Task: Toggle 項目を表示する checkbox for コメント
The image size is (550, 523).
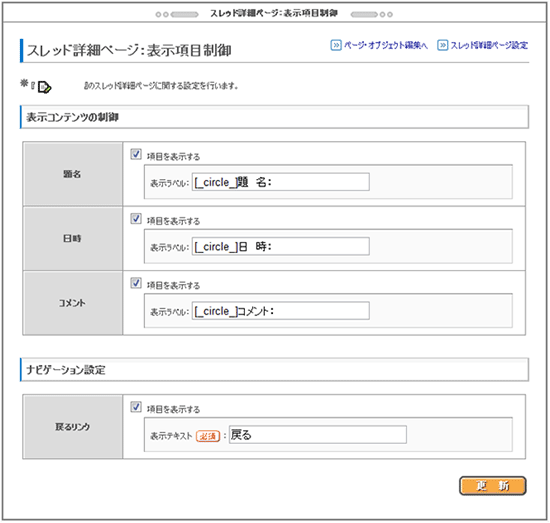Action: pos(136,283)
